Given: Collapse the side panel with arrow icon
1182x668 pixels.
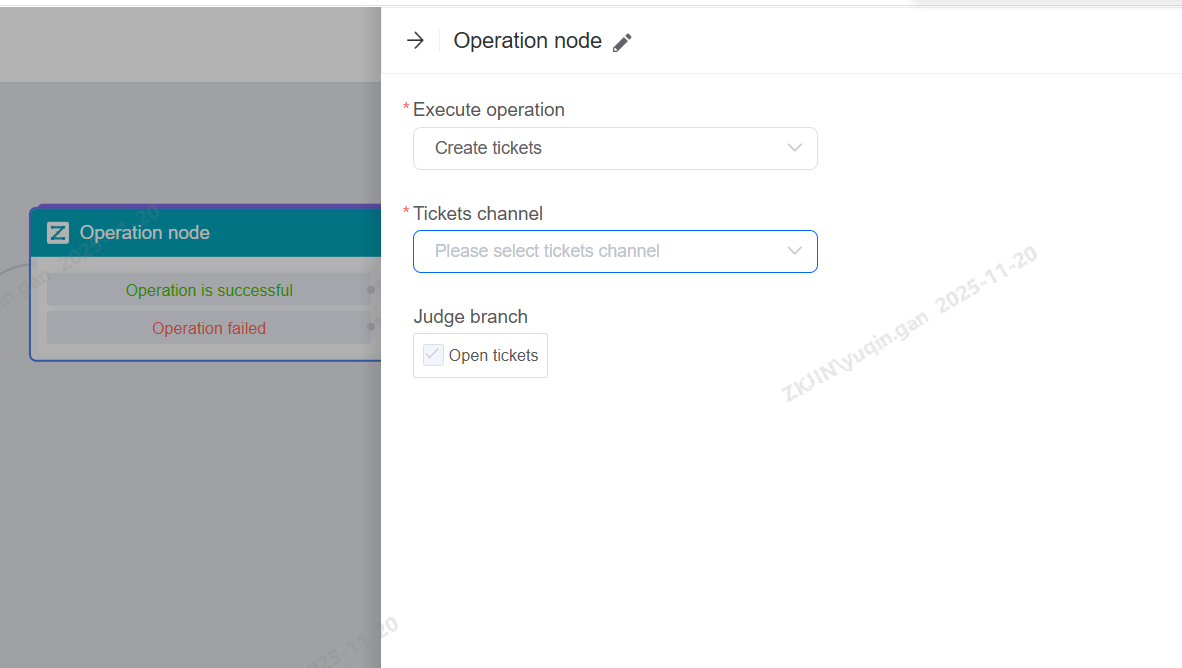Looking at the screenshot, I should pyautogui.click(x=415, y=41).
